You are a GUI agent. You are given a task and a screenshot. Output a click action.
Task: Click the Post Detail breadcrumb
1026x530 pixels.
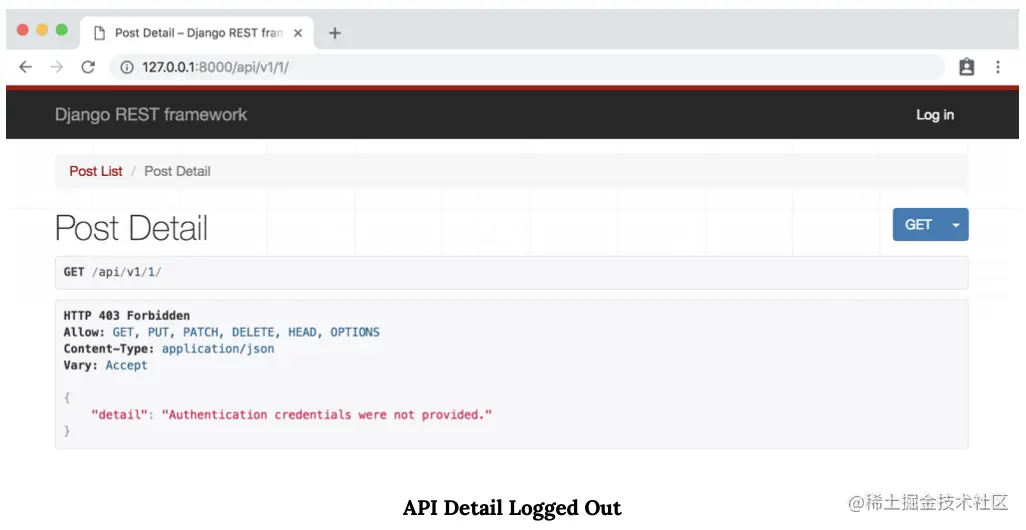(177, 171)
